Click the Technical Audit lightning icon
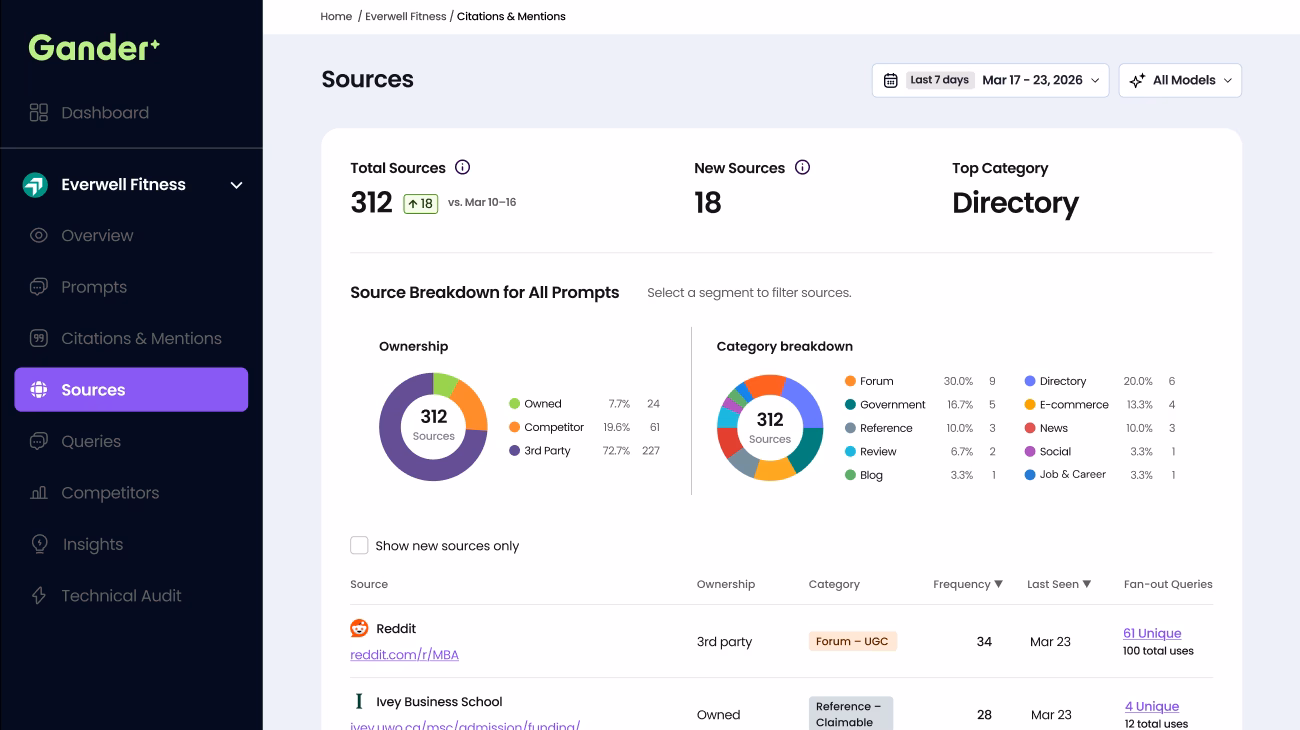 39,596
